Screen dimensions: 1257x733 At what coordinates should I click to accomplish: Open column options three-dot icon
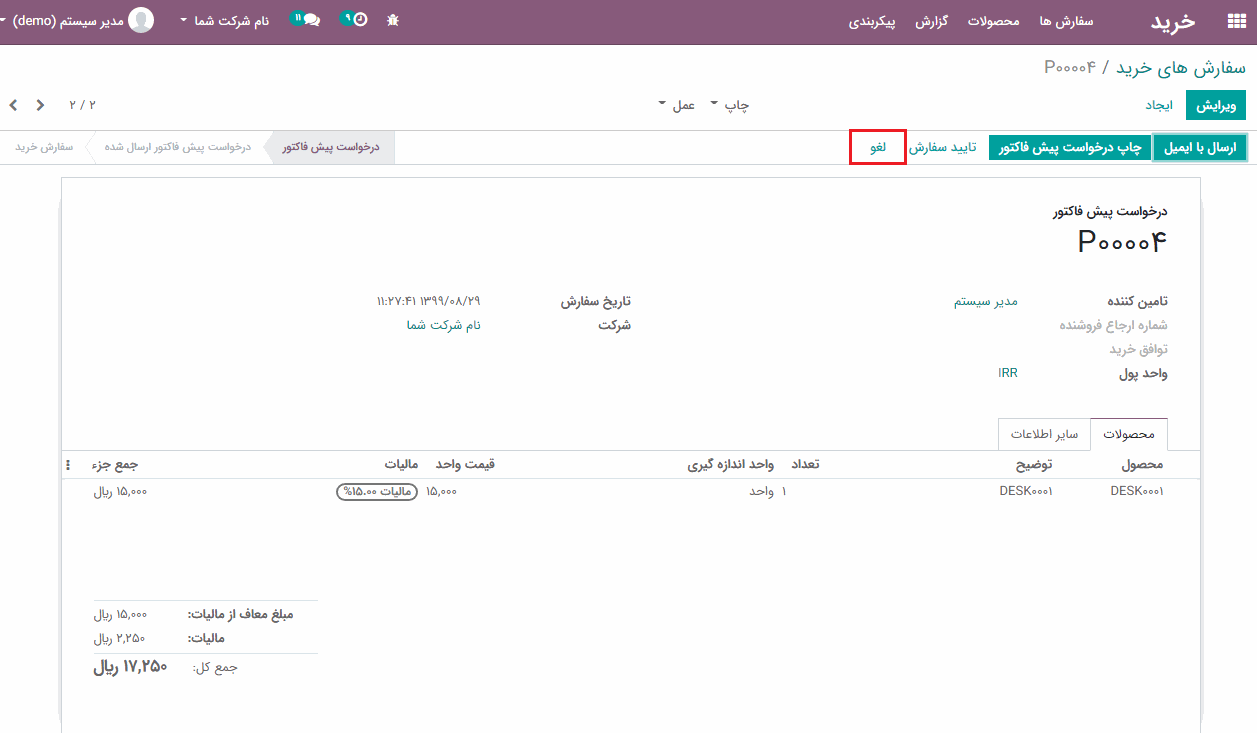68,465
